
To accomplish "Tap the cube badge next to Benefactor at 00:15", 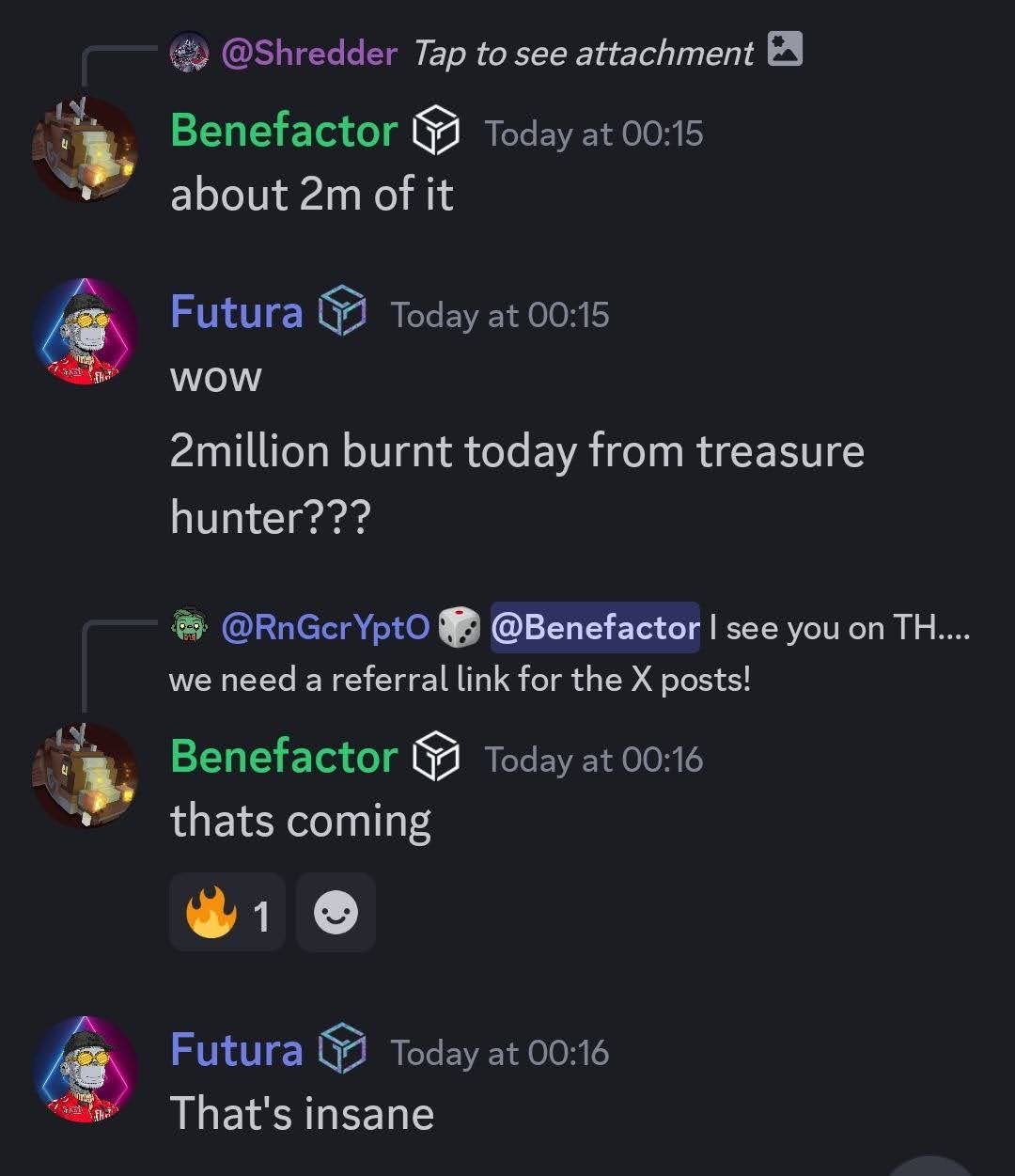I will click(437, 132).
